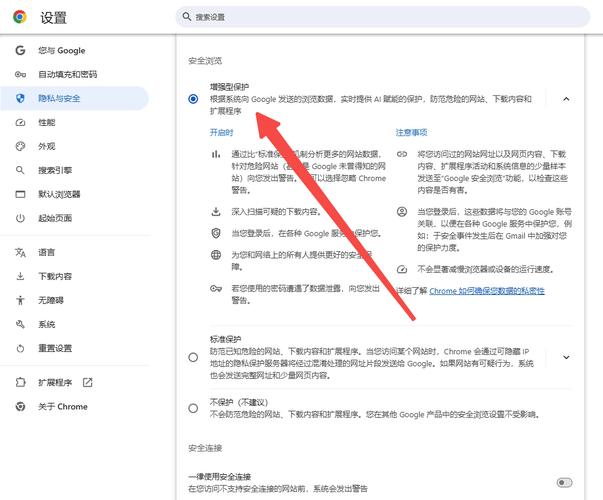The height and width of the screenshot is (500, 603).
Task: Open 语言 settings page
Action: (x=47, y=252)
